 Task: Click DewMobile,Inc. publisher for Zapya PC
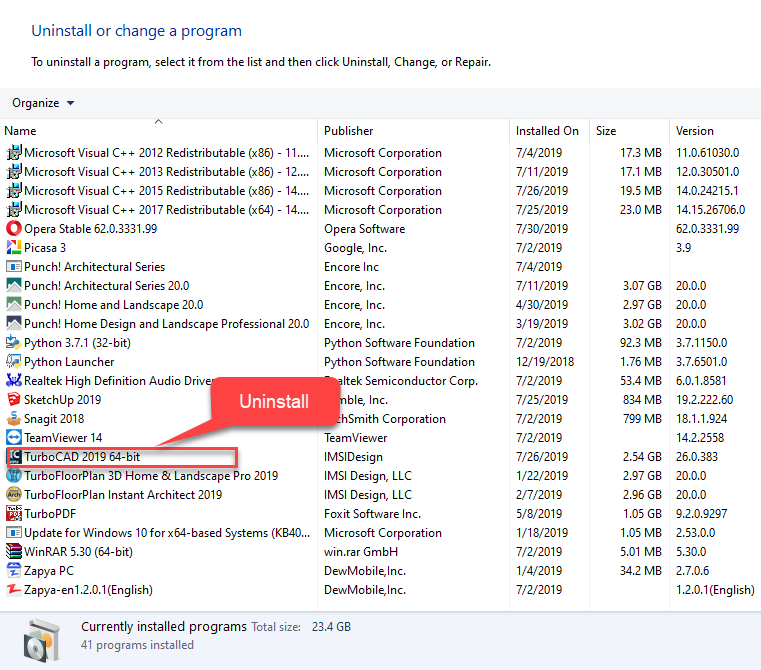364,570
